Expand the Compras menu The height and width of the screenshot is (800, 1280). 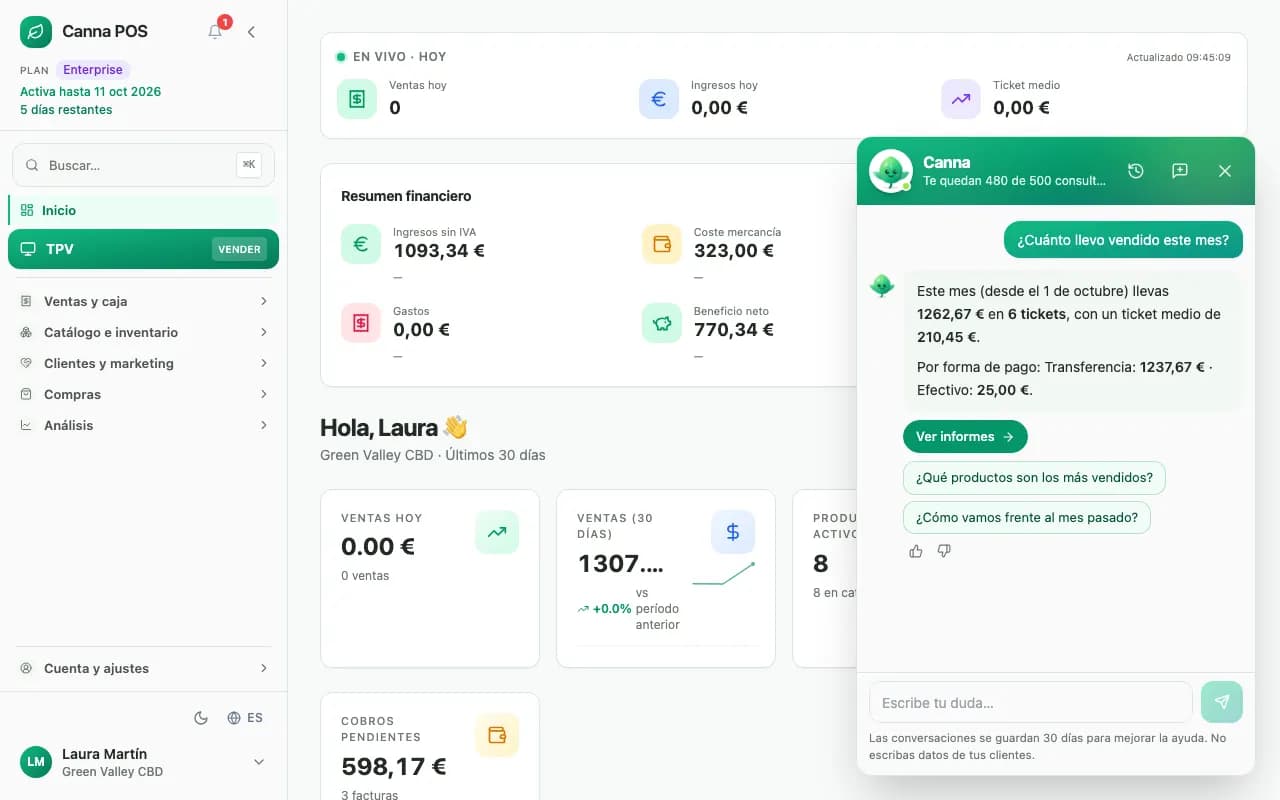pos(143,394)
